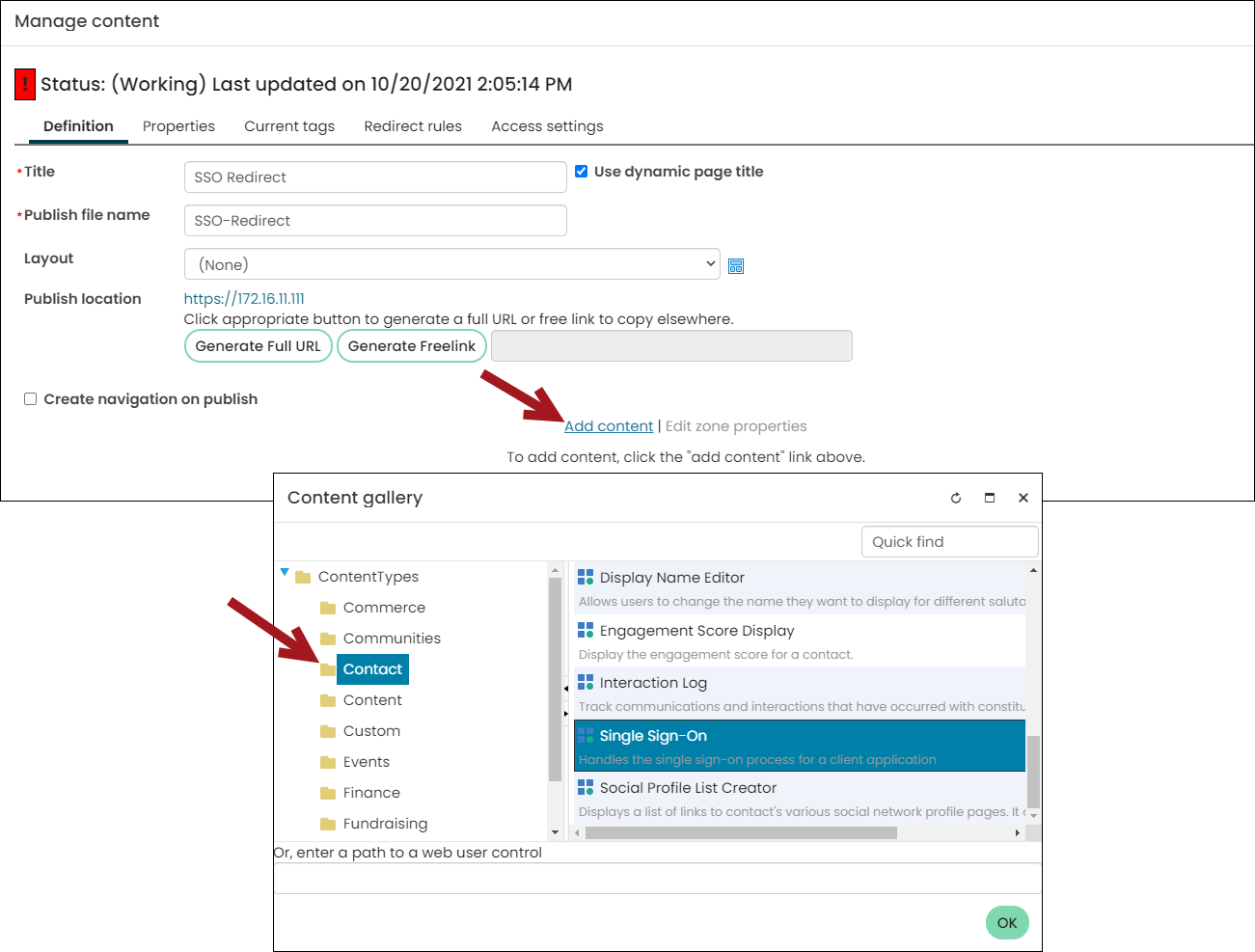The height and width of the screenshot is (952, 1255).
Task: Click the splitter collapse-left arrow
Action: pos(566,689)
